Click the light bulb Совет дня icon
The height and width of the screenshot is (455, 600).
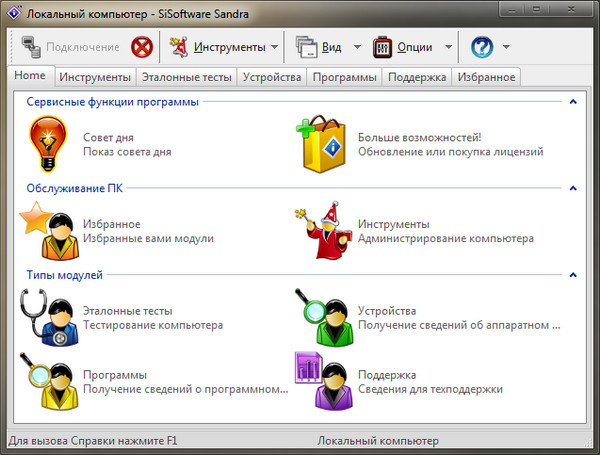point(47,144)
